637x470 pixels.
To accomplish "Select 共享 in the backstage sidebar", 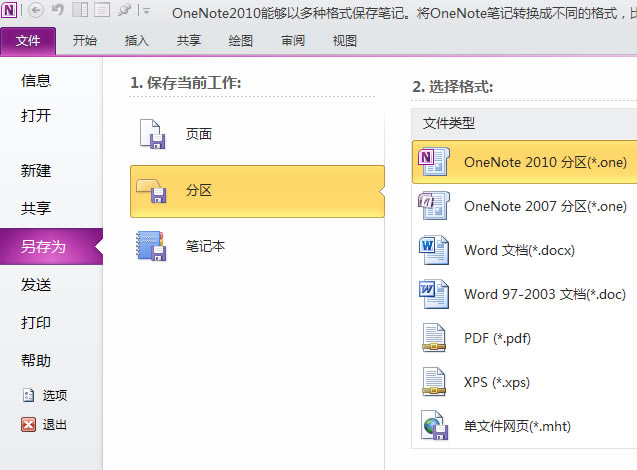I will click(36, 208).
